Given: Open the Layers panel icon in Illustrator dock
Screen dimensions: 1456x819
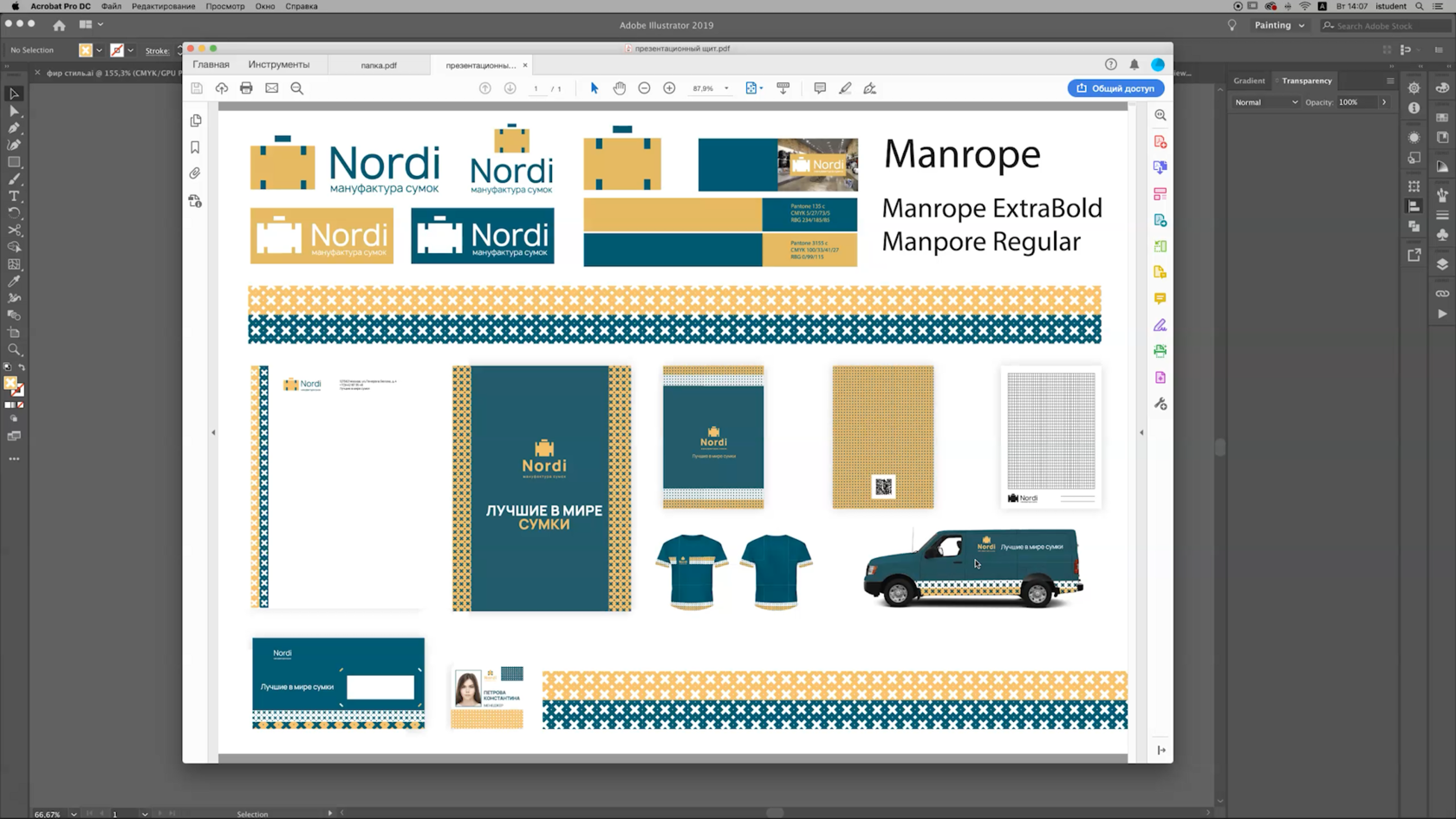Looking at the screenshot, I should pyautogui.click(x=1442, y=264).
